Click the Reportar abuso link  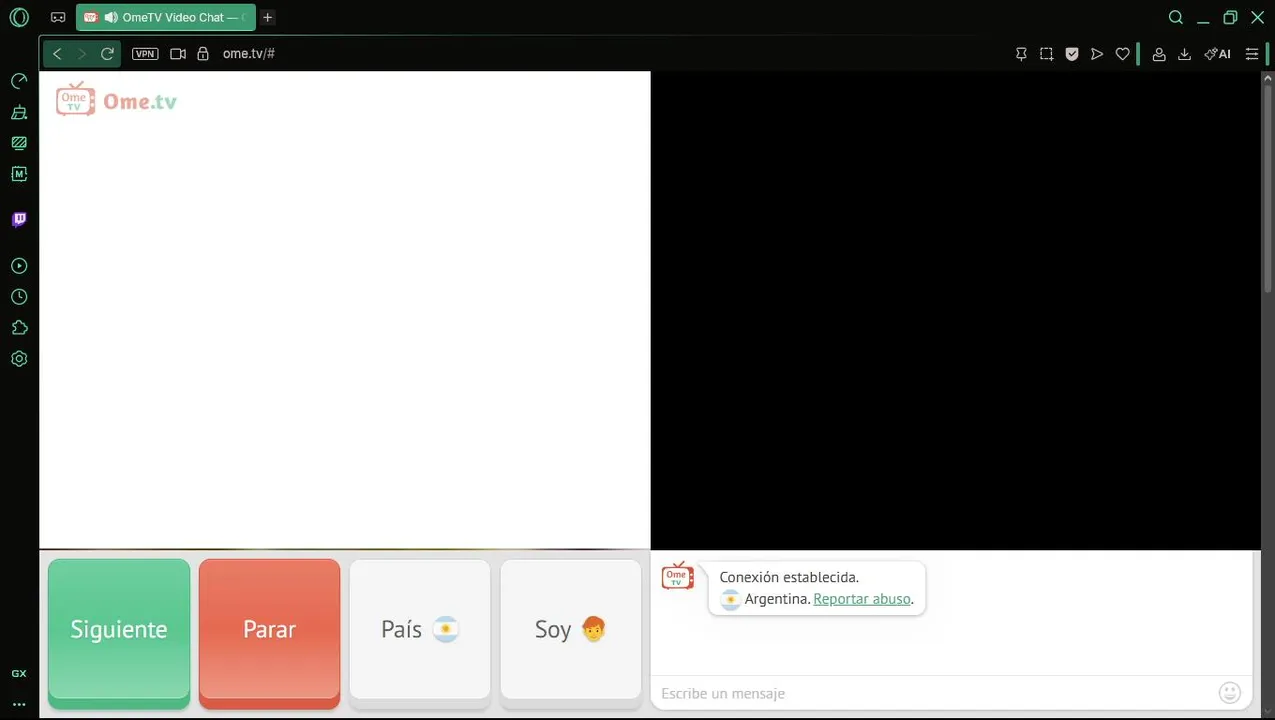click(862, 599)
